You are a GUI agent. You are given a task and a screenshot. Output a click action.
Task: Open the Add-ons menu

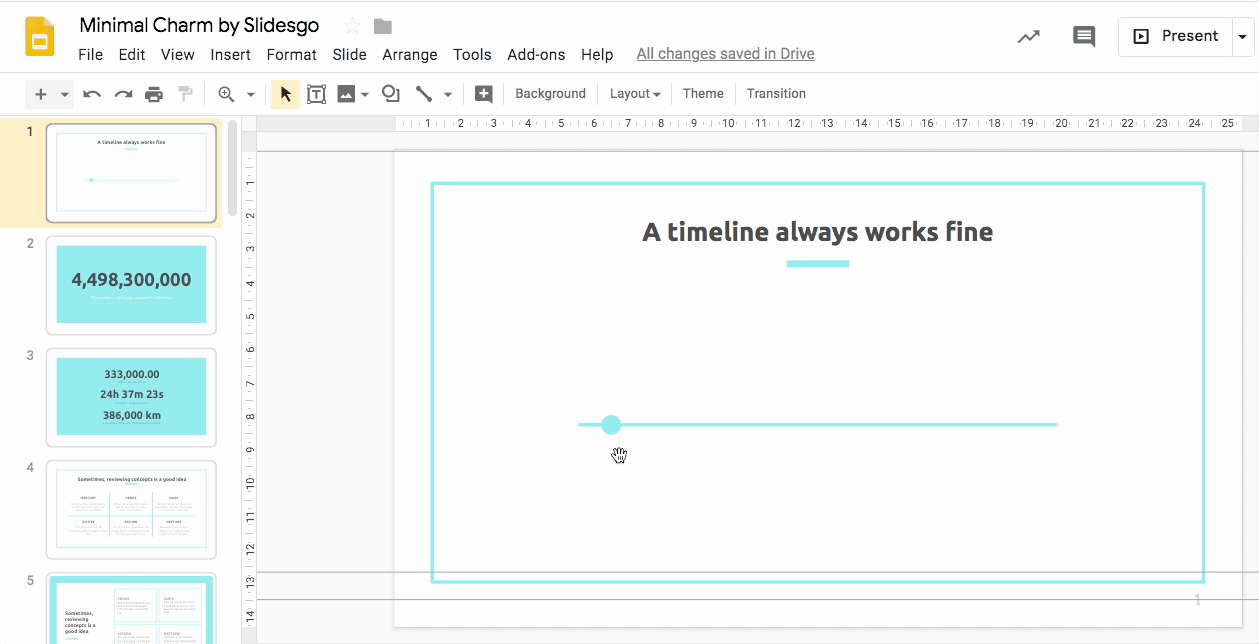click(x=536, y=55)
